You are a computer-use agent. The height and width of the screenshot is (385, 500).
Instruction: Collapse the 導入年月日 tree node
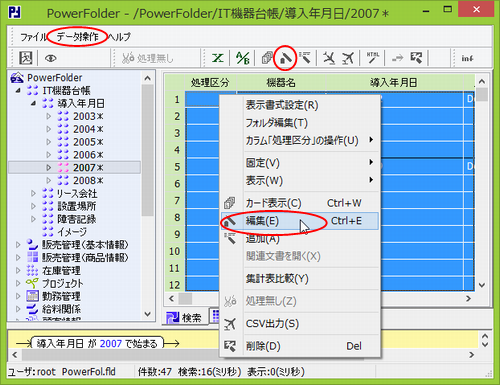(x=33, y=103)
